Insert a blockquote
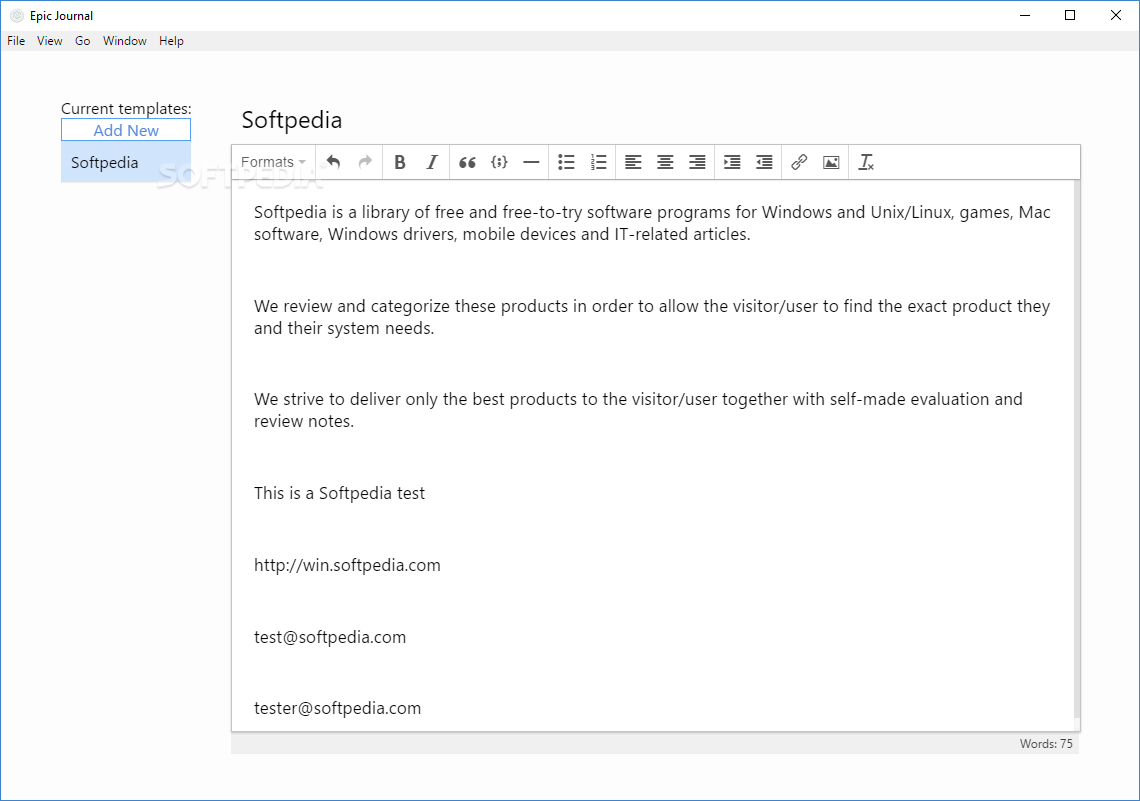This screenshot has height=801, width=1140. [x=467, y=162]
